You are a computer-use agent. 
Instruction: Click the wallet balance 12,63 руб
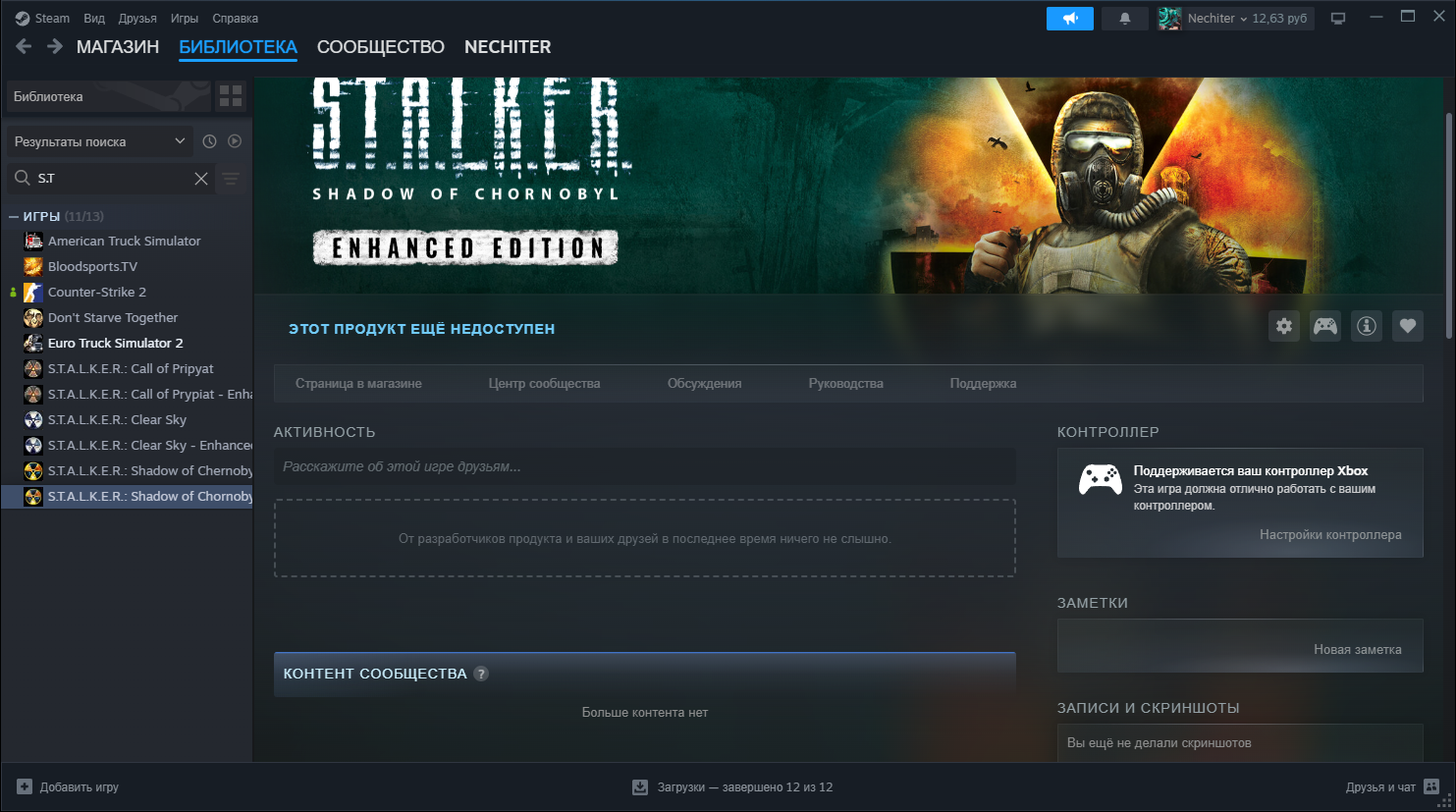coord(1279,19)
